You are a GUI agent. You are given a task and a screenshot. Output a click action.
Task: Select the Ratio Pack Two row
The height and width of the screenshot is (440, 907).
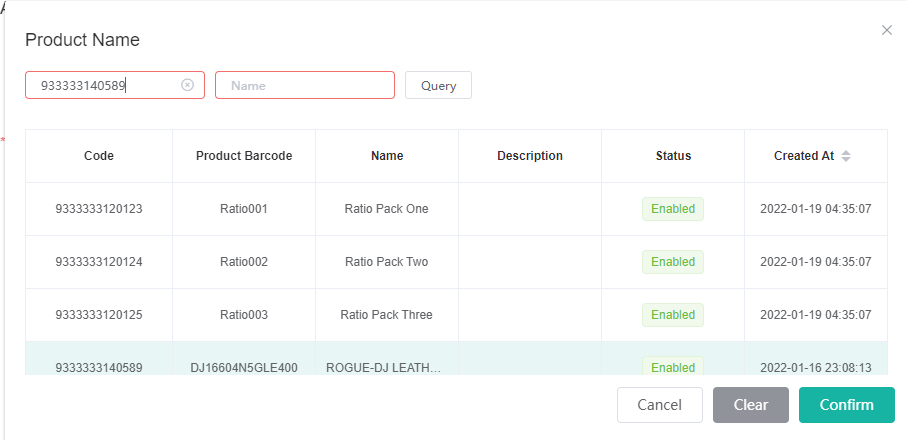(x=386, y=262)
